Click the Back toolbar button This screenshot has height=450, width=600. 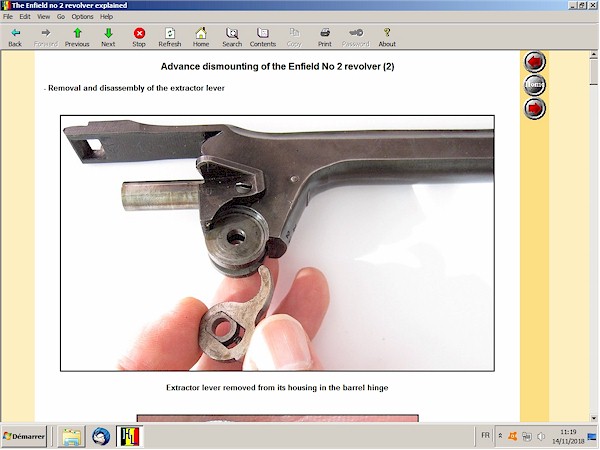(x=15, y=38)
